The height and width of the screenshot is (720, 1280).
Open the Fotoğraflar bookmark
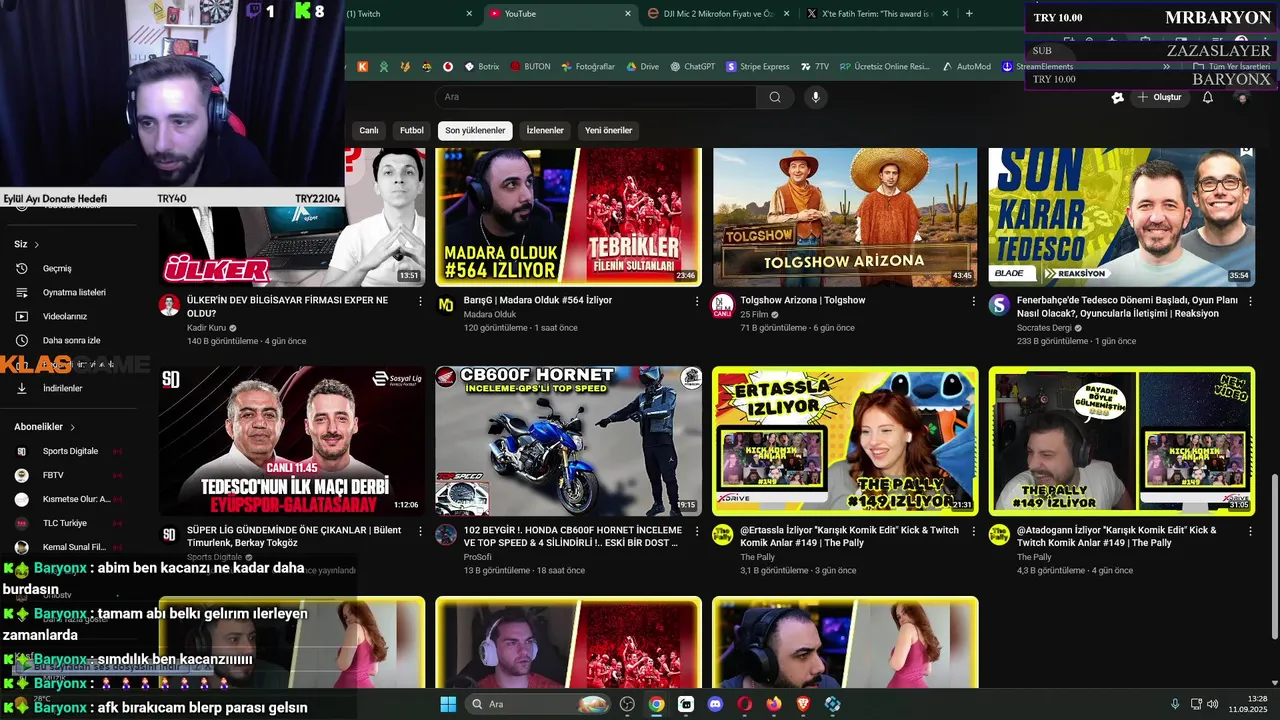tap(588, 67)
